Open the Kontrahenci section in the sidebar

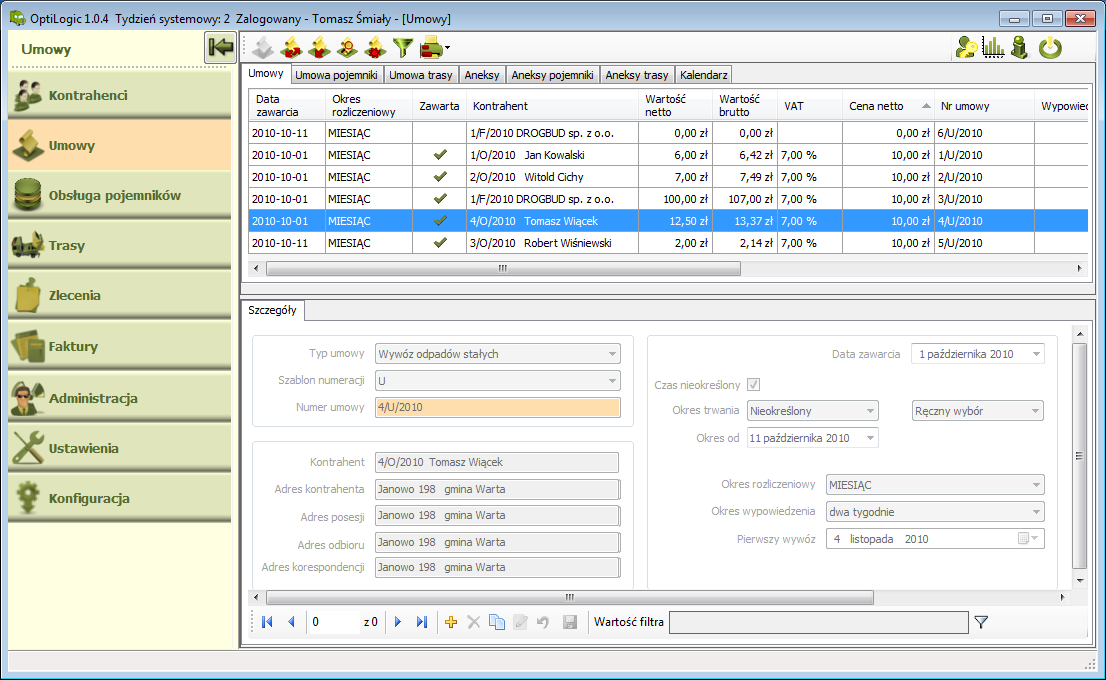tap(119, 95)
